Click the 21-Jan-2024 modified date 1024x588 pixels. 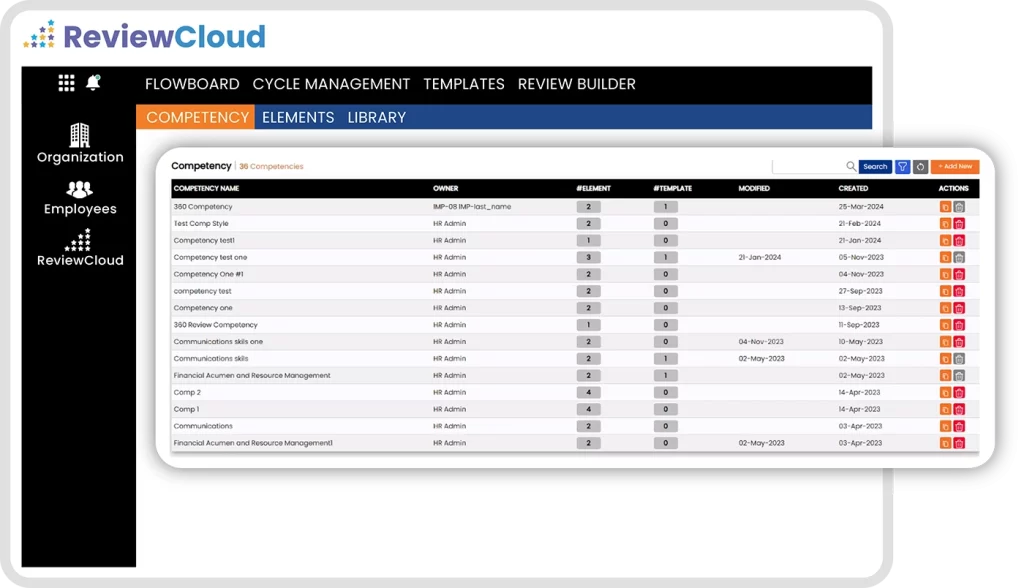coord(760,257)
